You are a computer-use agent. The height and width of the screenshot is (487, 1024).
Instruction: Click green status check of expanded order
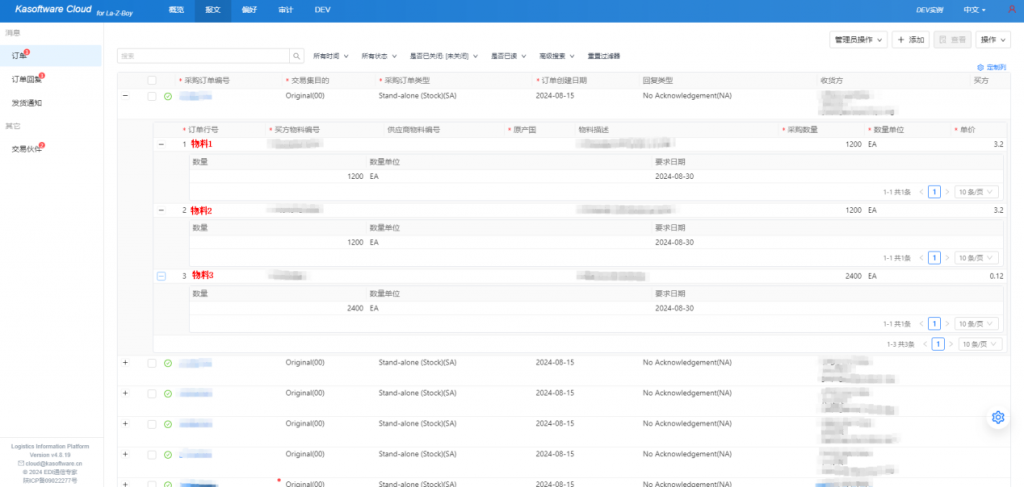[168, 97]
